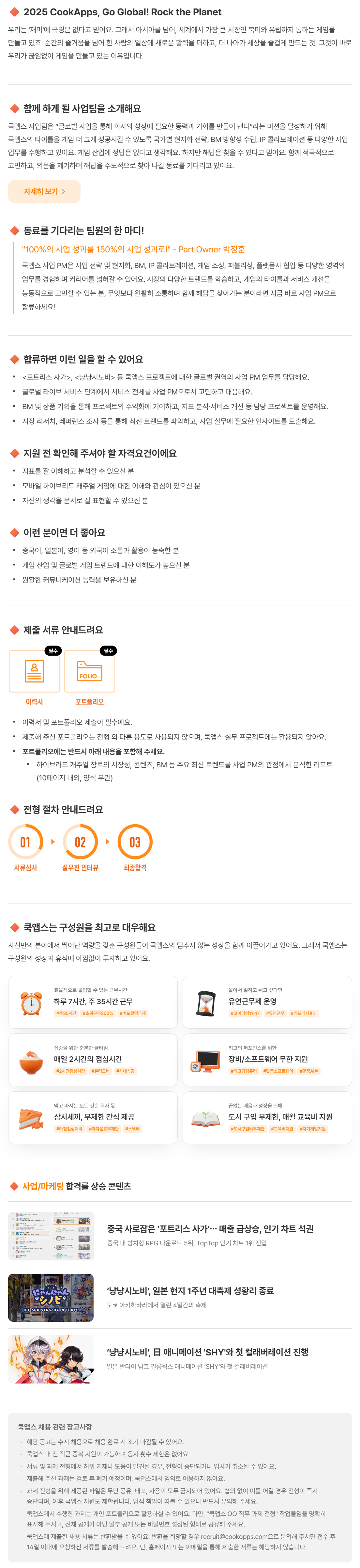The width and height of the screenshot is (360, 1568).
Task: Click the 01 서류심사 step circle
Action: click(25, 842)
